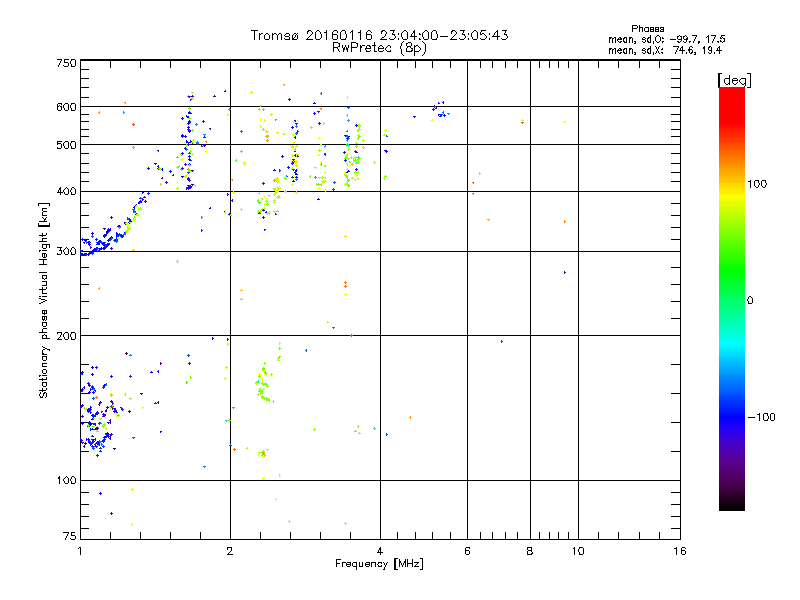Click the y-axis tick label "200"

[66, 336]
